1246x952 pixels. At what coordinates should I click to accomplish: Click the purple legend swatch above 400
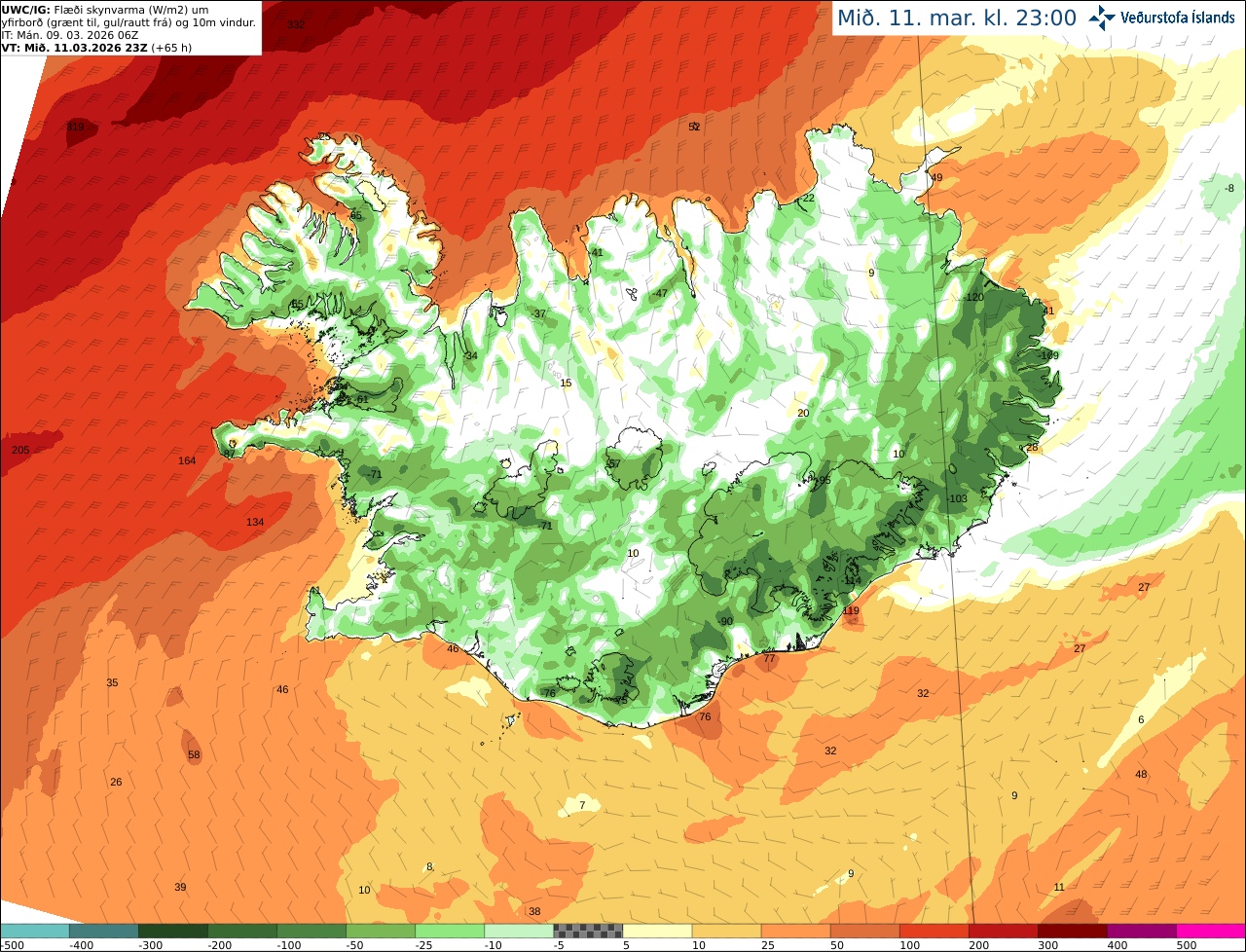tap(1142, 931)
